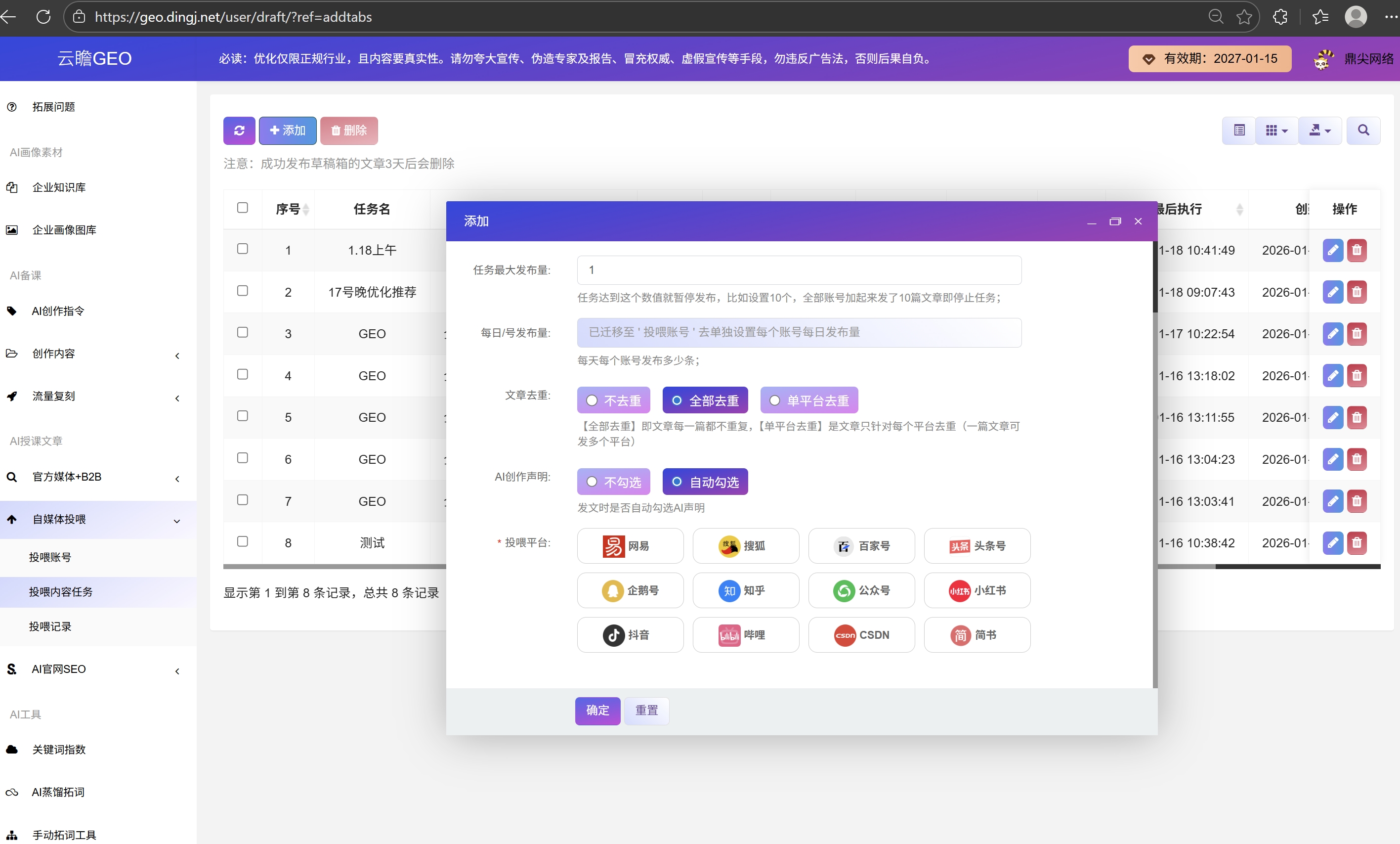Open the column grid dropdown
This screenshot has height=844, width=1400.
click(x=1276, y=130)
